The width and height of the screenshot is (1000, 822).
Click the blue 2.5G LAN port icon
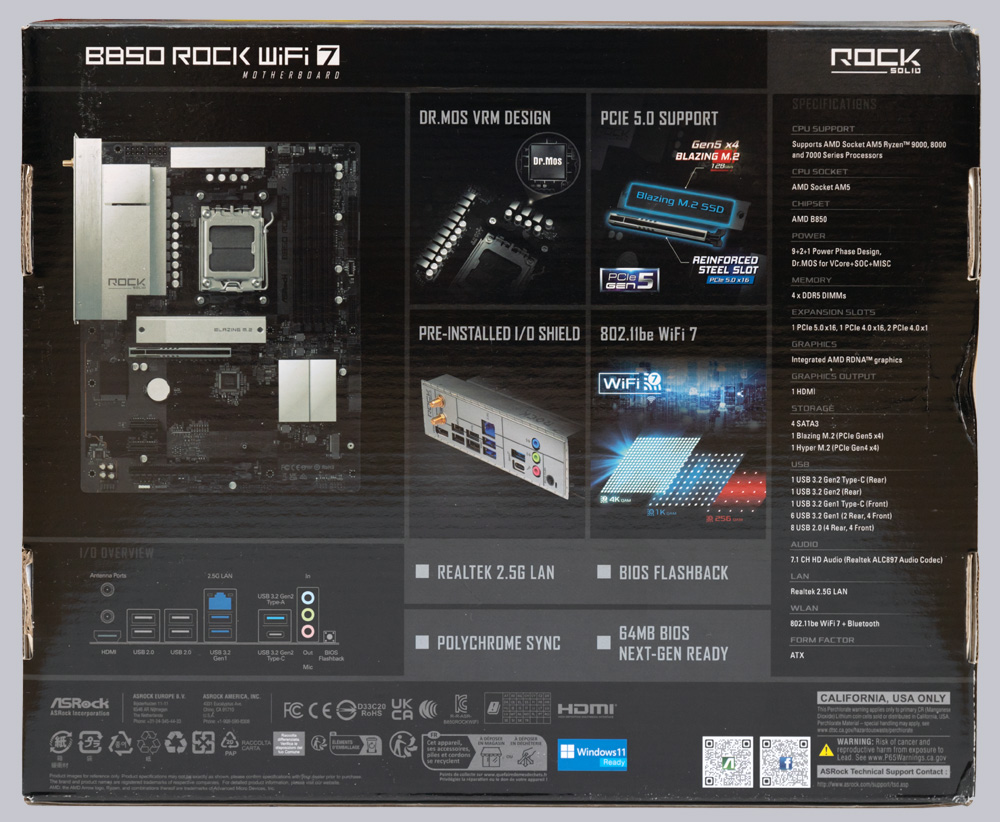point(219,601)
